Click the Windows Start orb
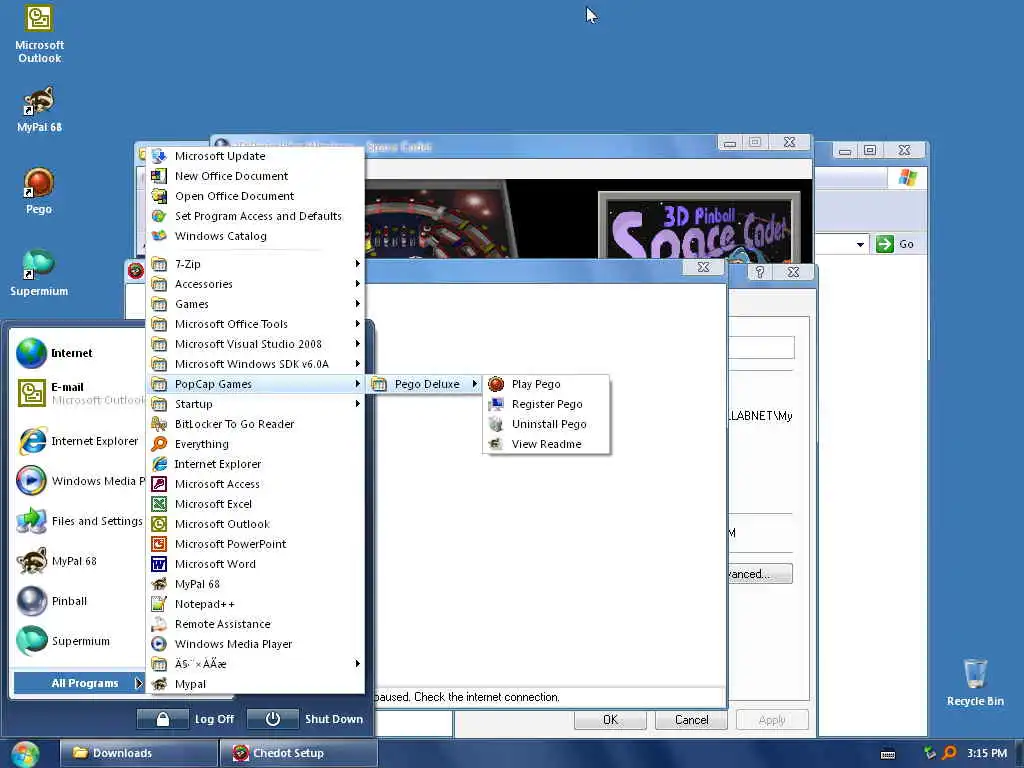The width and height of the screenshot is (1024, 768). [25, 754]
